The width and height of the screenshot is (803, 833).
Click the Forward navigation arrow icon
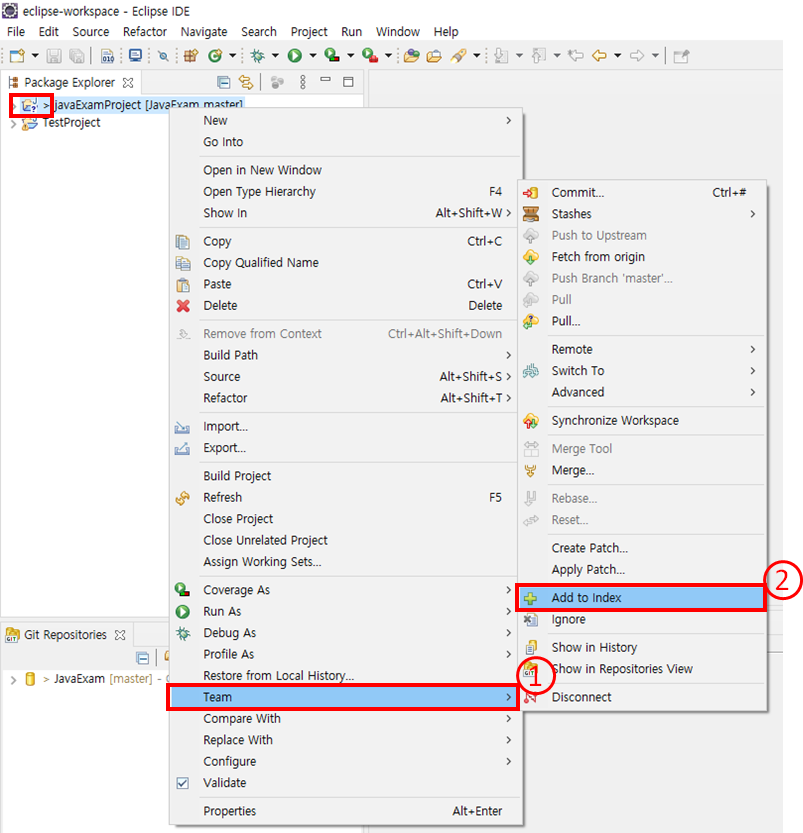tap(637, 56)
